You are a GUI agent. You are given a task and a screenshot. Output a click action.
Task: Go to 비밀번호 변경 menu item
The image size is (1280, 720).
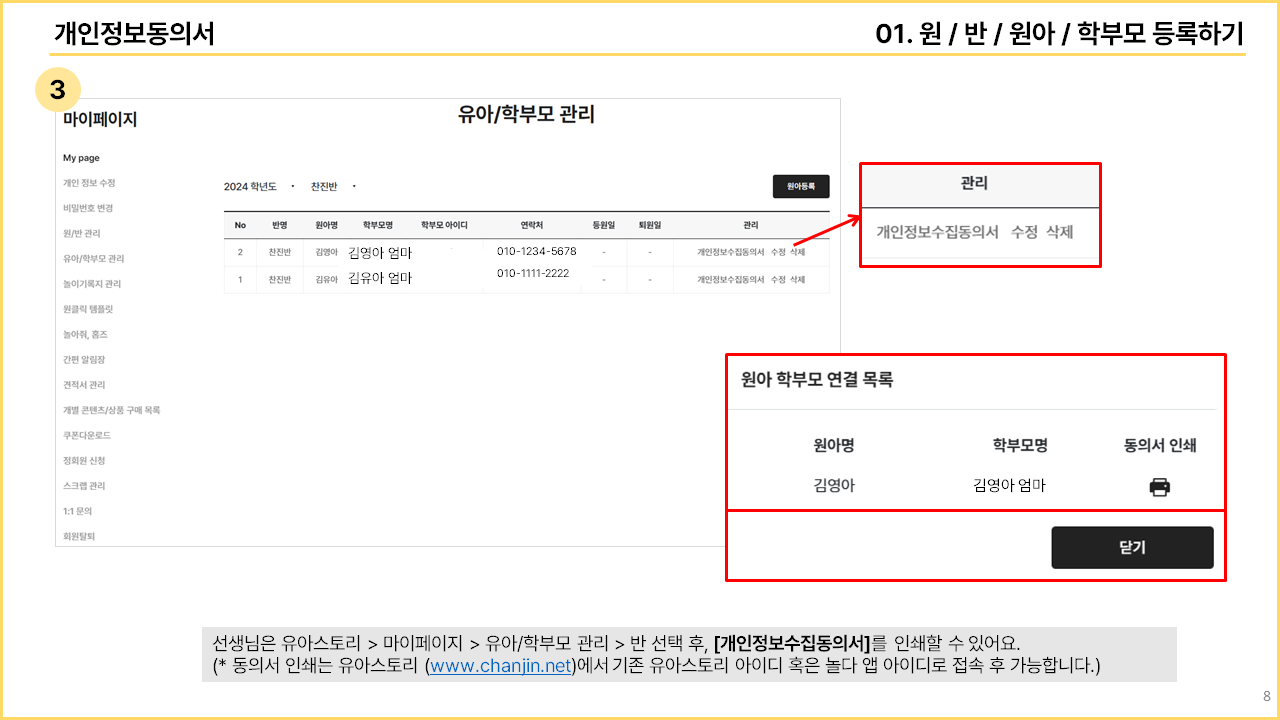click(x=88, y=208)
